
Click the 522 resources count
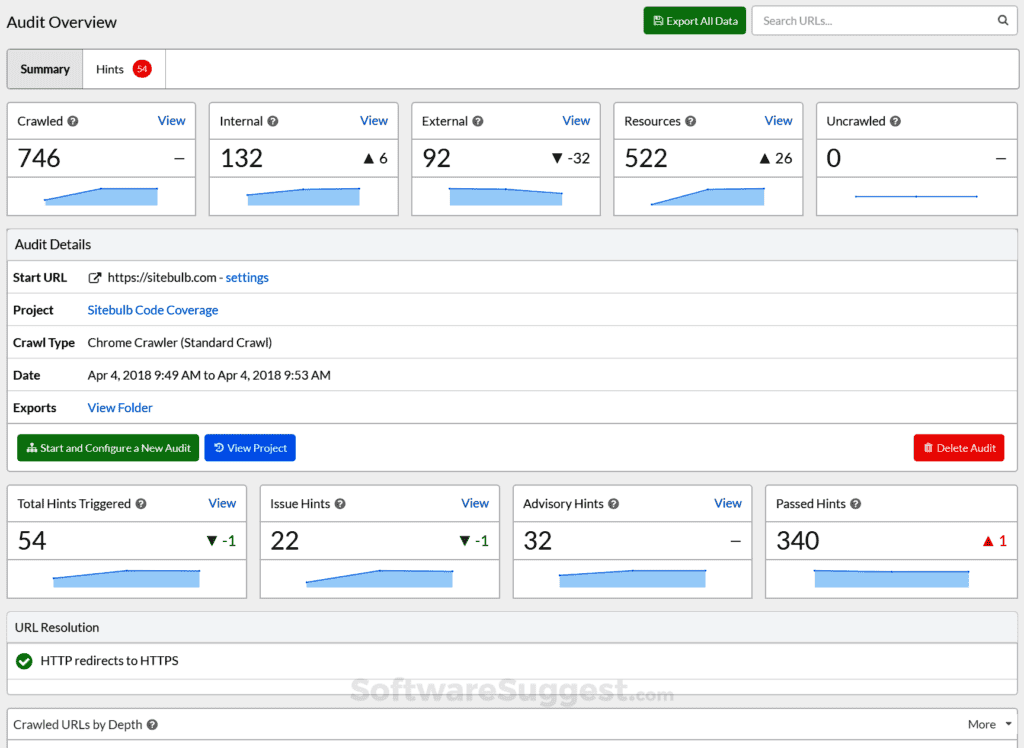click(646, 158)
